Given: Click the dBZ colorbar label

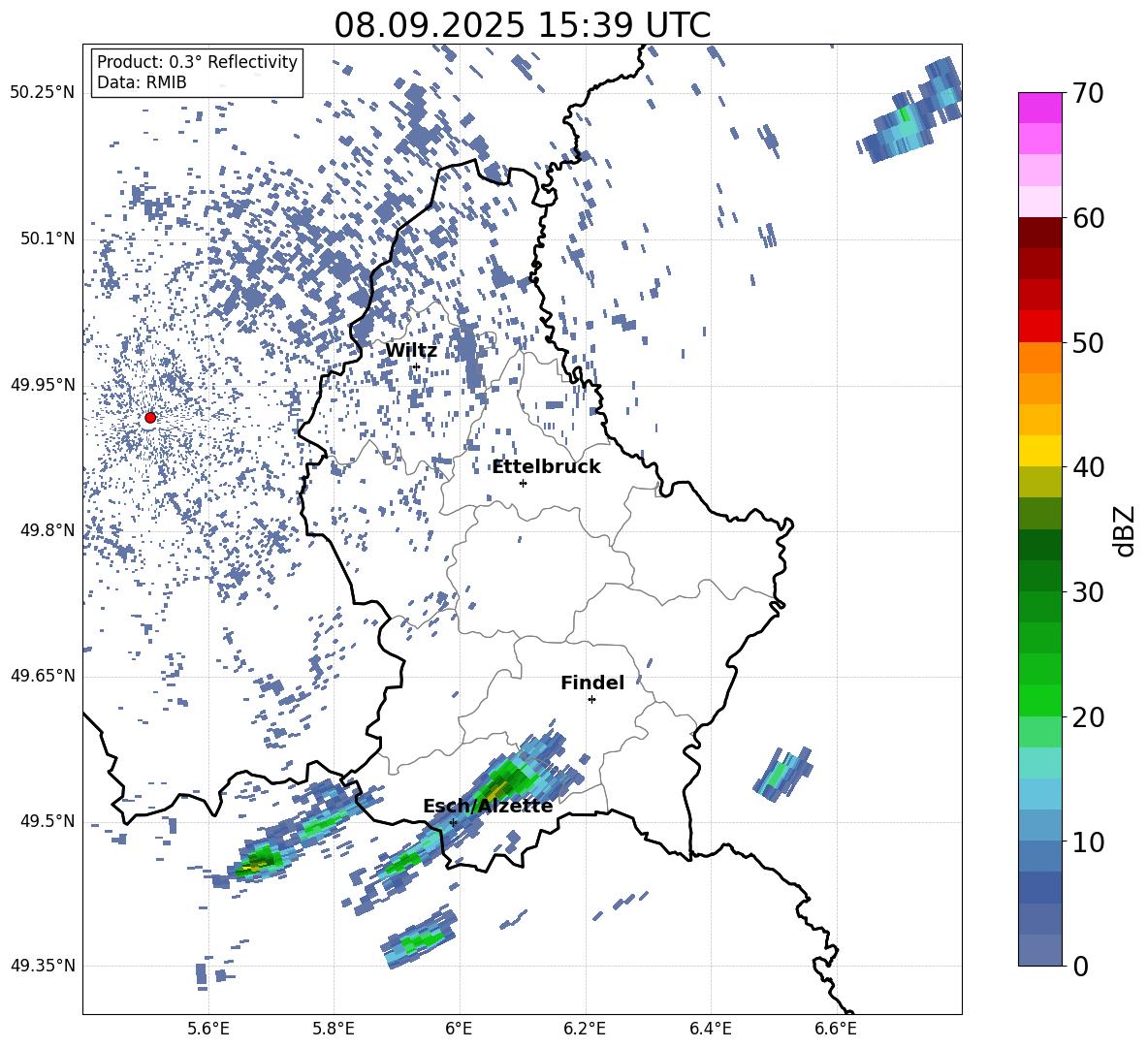Looking at the screenshot, I should (x=1124, y=530).
